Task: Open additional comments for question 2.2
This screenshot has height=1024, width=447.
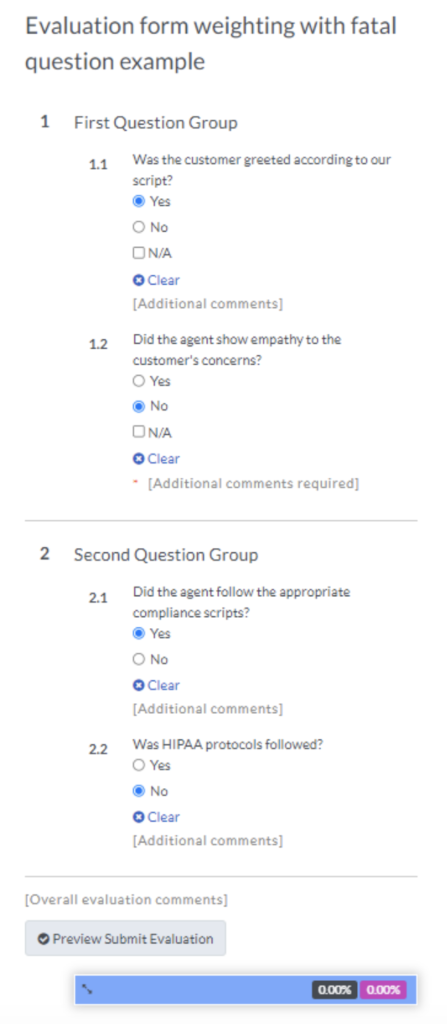Action: 208,840
